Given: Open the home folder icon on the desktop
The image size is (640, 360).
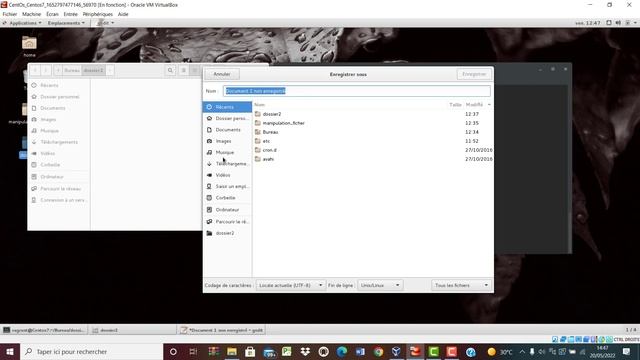Looking at the screenshot, I should click(x=29, y=46).
